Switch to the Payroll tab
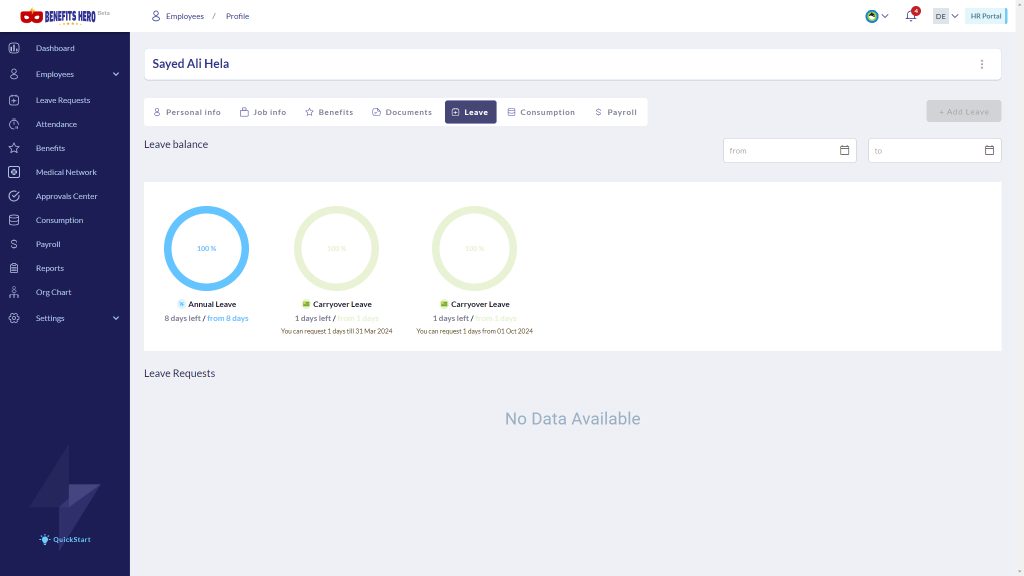This screenshot has width=1024, height=576. pyautogui.click(x=616, y=112)
